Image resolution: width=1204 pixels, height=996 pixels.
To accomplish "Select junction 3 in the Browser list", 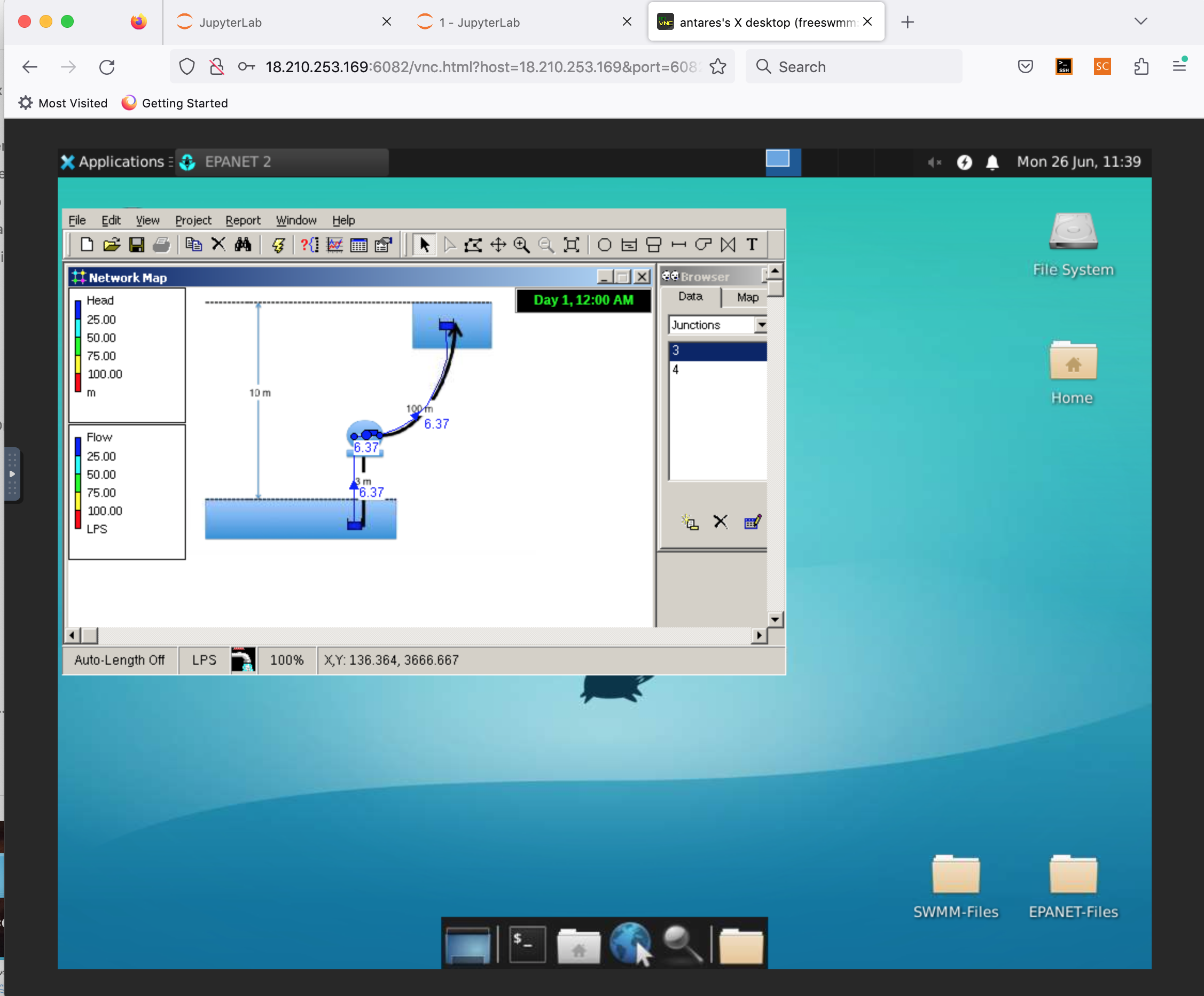I will pos(718,351).
